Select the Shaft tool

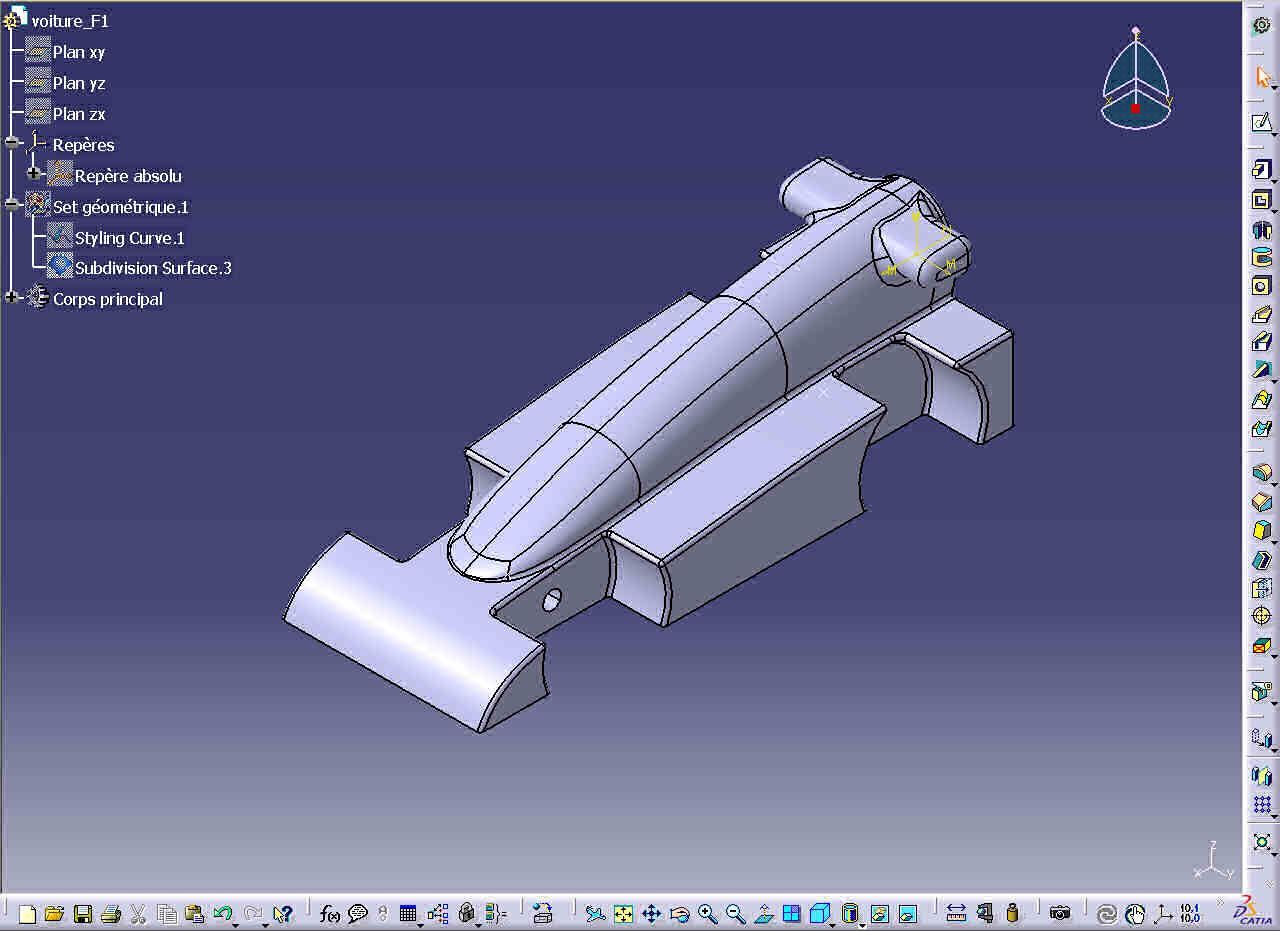[1261, 229]
